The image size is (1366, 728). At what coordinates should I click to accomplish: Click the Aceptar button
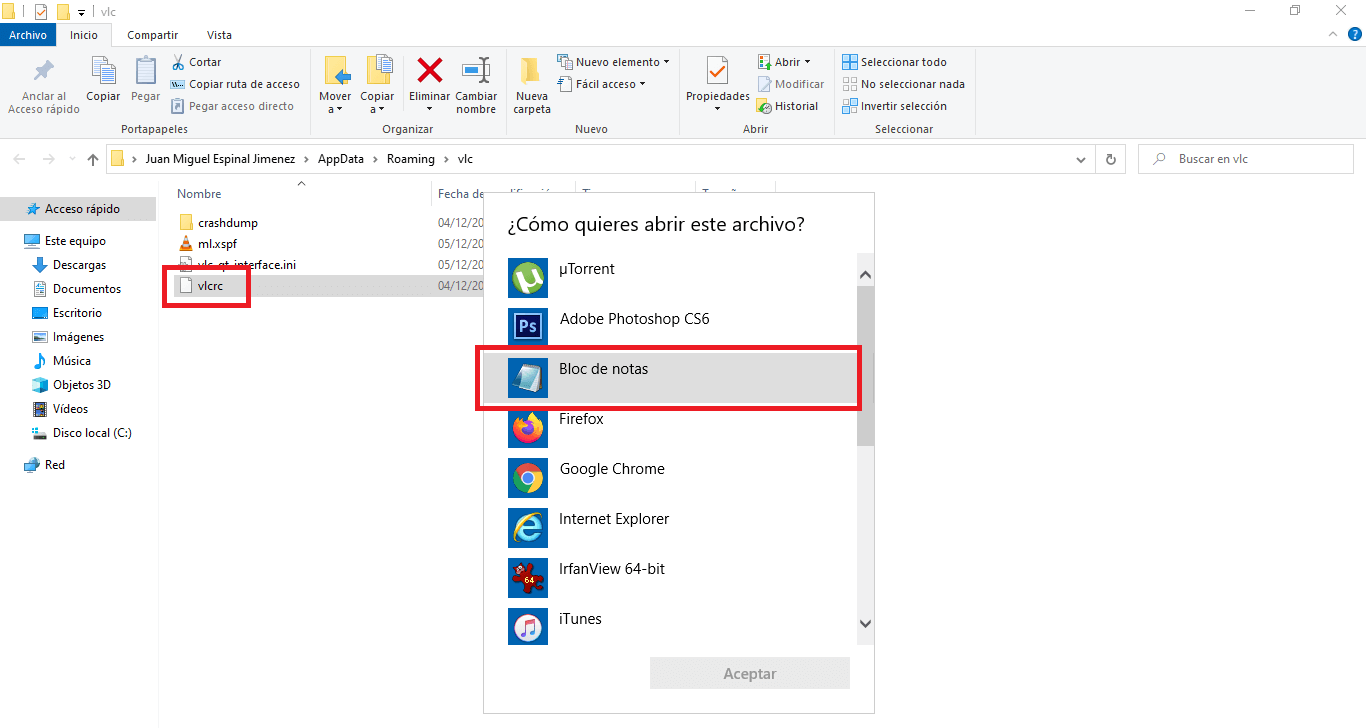(750, 673)
